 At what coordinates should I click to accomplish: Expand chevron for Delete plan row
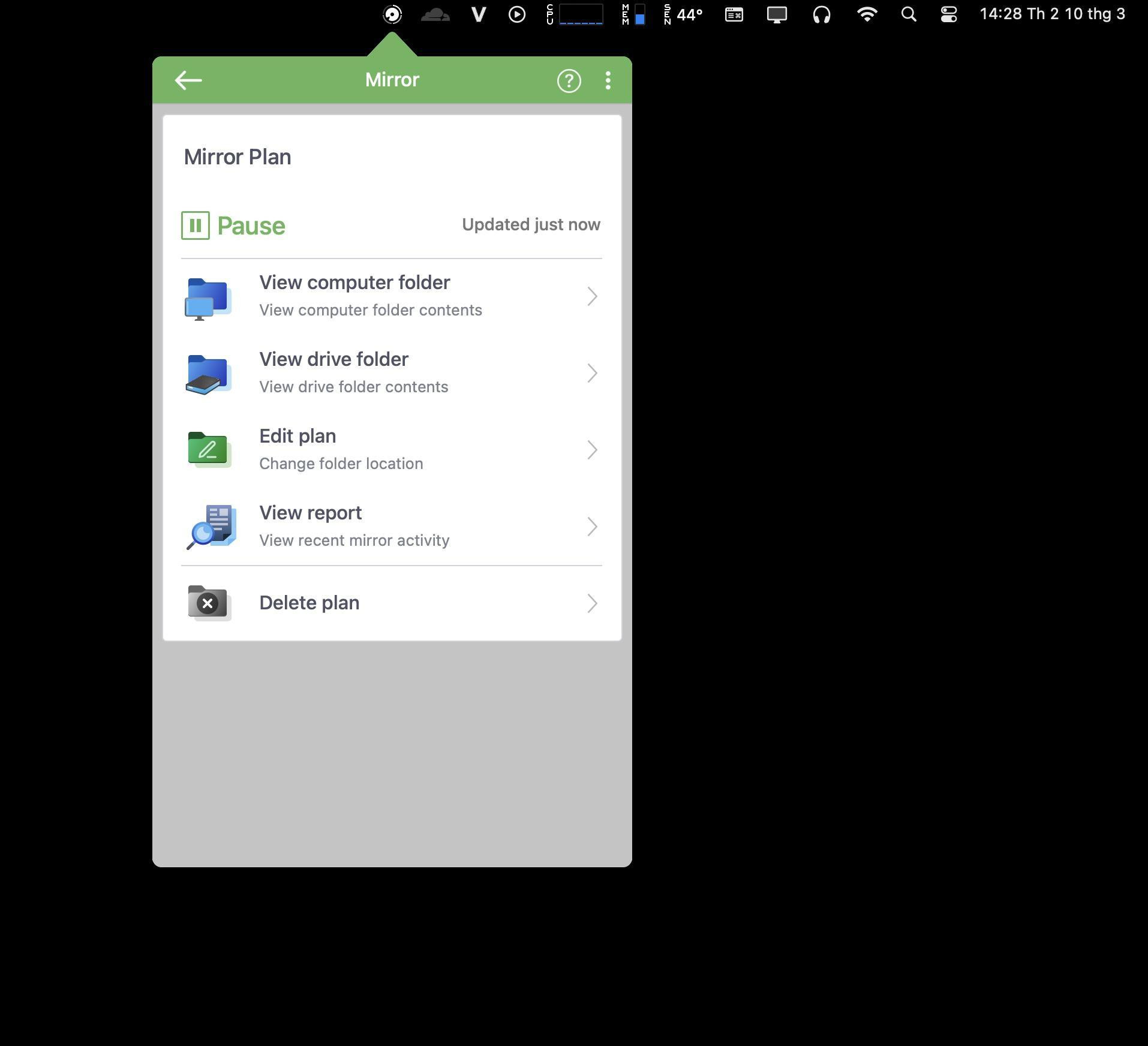592,603
